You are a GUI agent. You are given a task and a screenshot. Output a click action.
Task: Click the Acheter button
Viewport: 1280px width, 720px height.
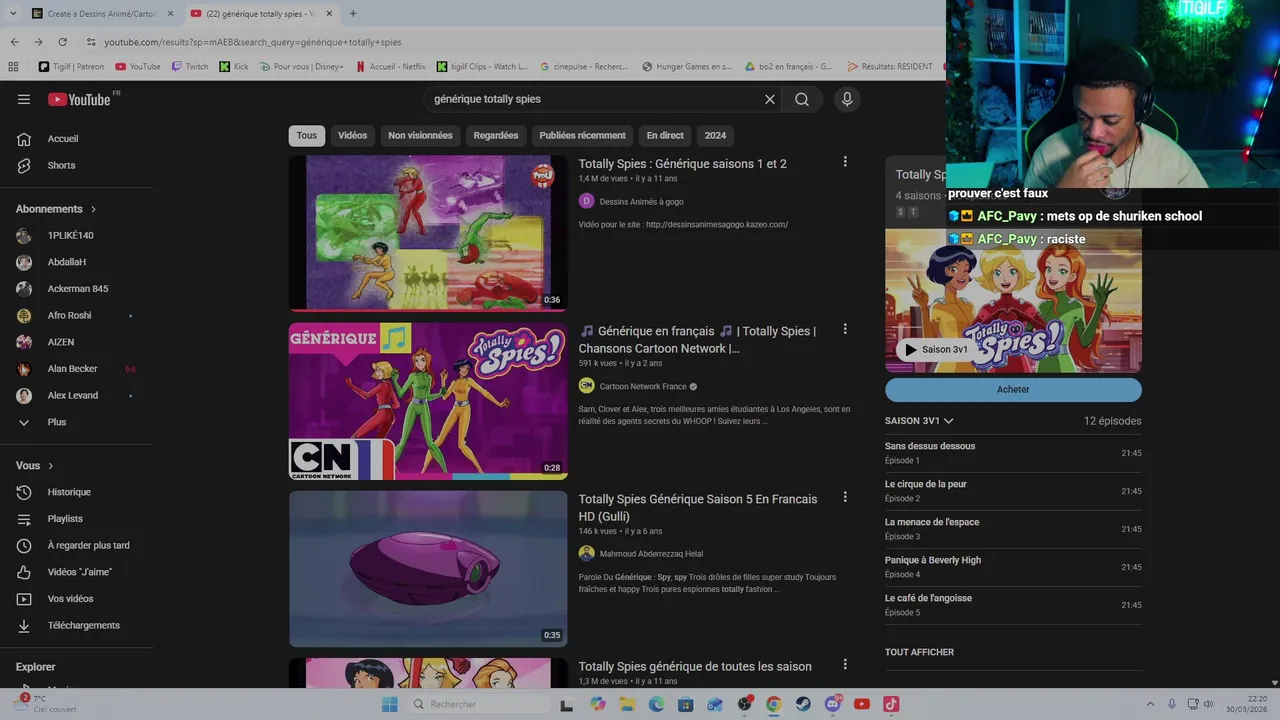[x=1013, y=389]
